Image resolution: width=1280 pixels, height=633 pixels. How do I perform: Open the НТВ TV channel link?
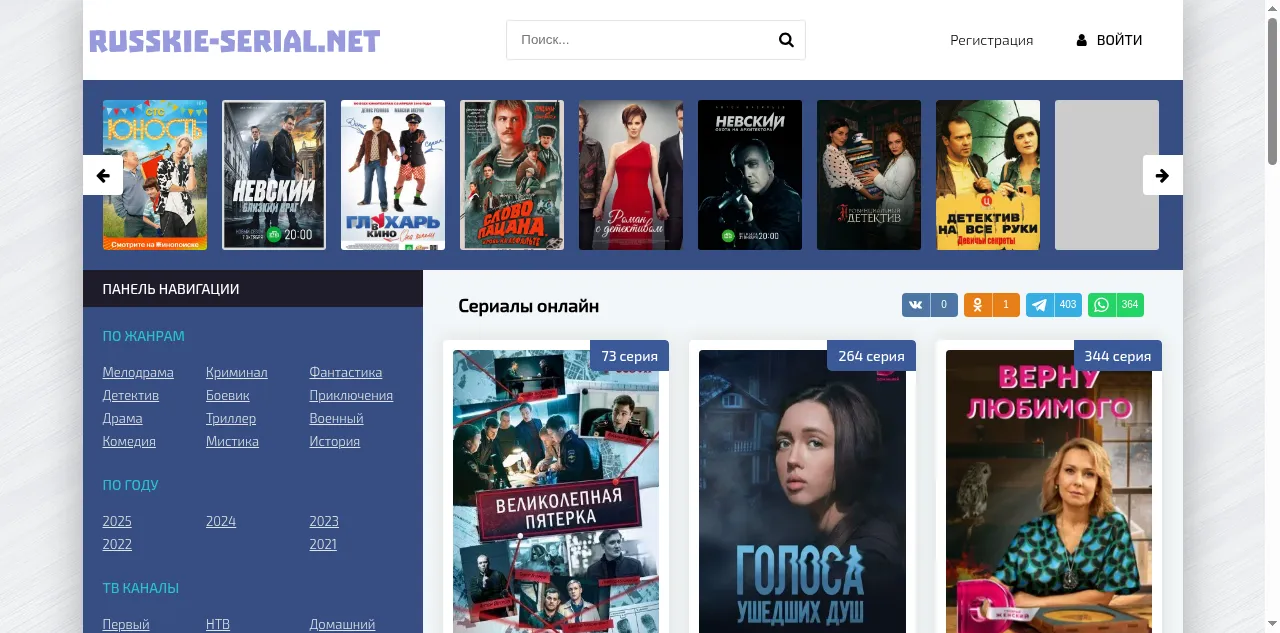(218, 624)
